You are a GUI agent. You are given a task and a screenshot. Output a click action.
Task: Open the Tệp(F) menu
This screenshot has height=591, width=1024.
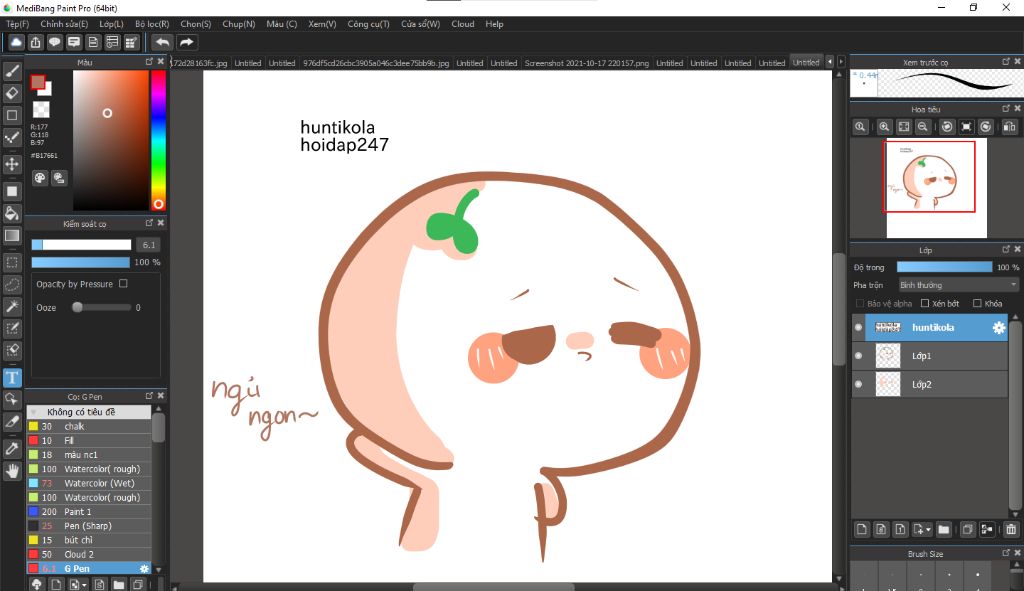pos(18,24)
